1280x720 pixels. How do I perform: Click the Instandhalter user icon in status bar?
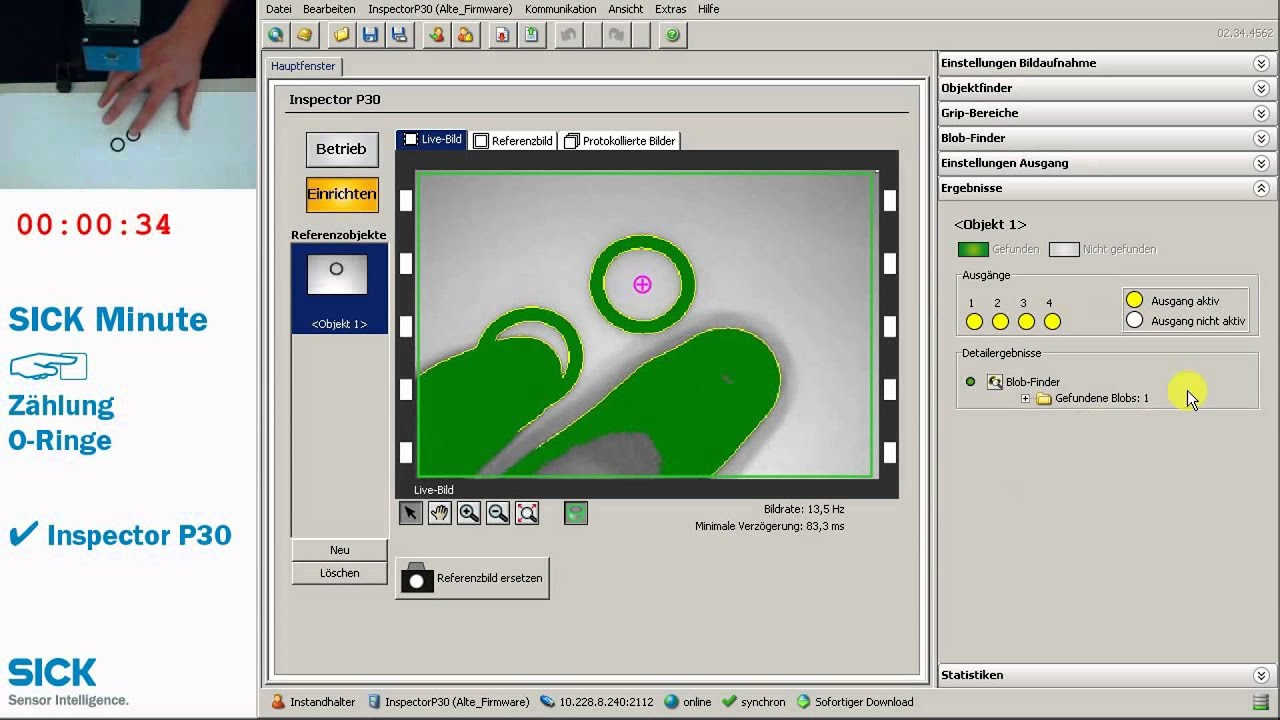click(278, 702)
